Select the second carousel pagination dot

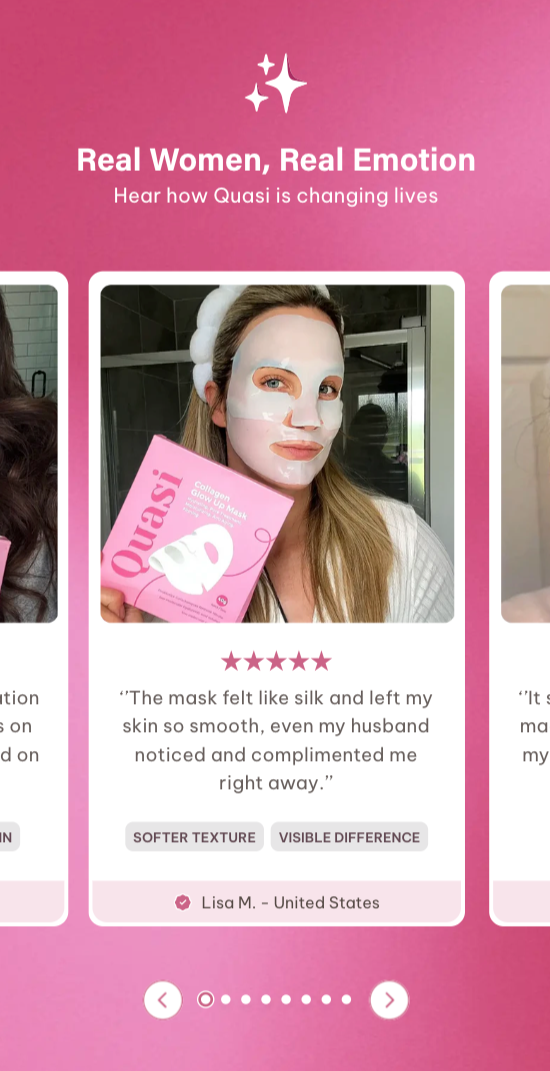coord(225,1000)
